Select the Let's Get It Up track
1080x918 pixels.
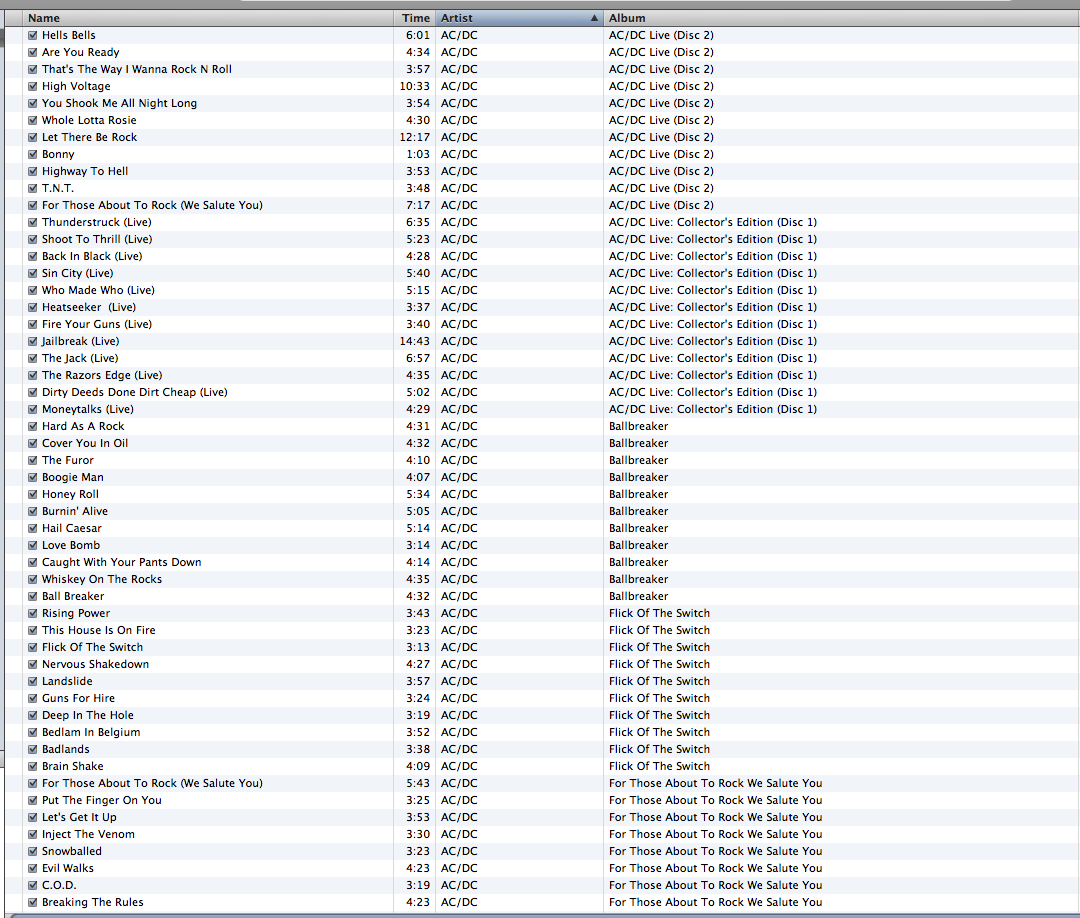point(79,817)
